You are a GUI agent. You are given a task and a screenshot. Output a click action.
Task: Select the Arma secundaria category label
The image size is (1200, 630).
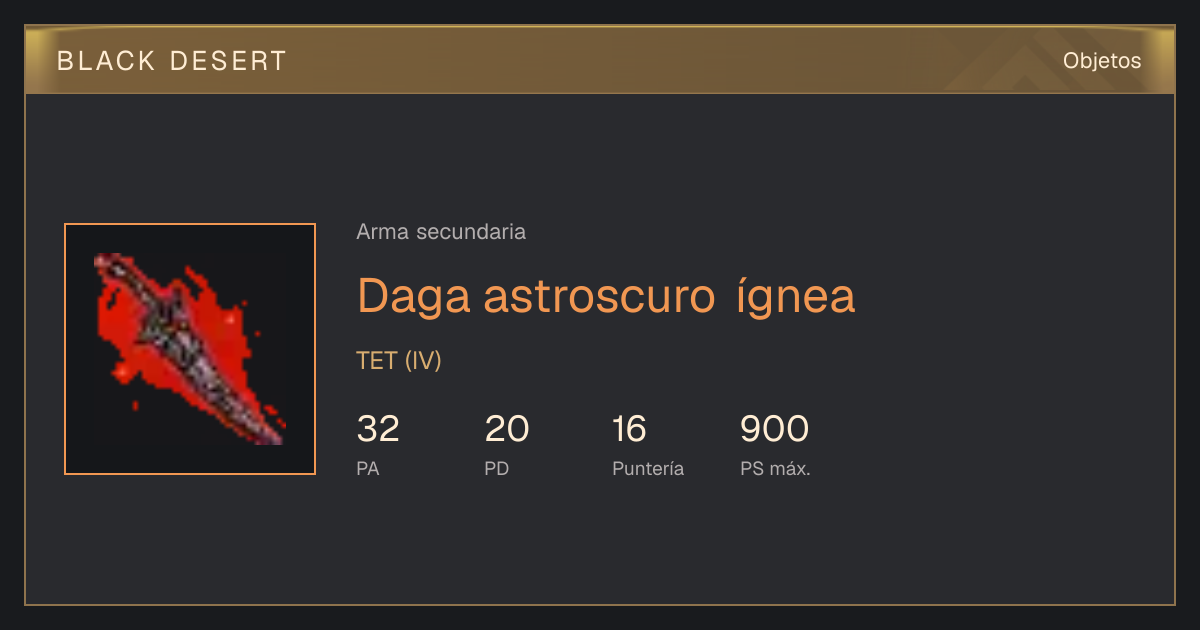coord(441,232)
